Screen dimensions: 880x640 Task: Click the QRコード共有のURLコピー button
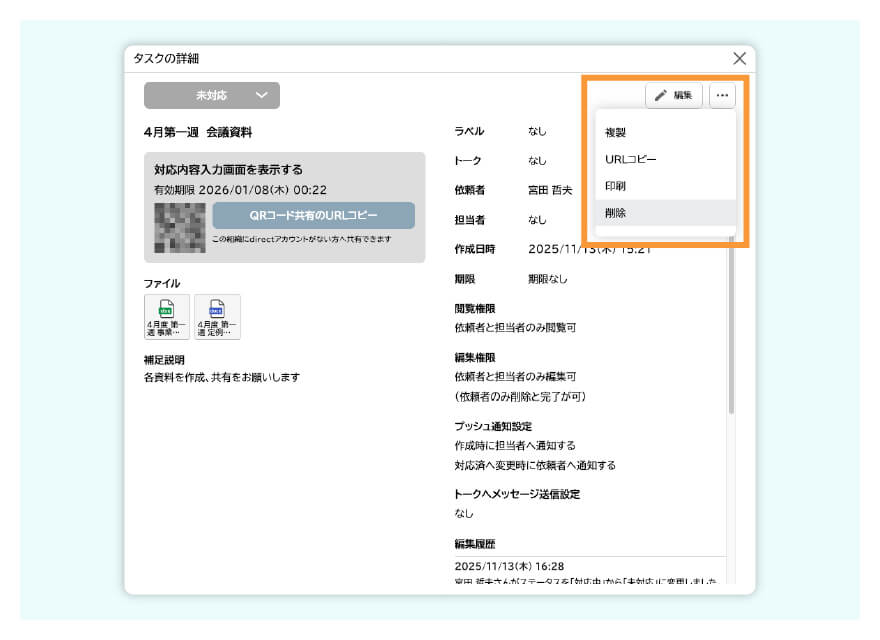[313, 216]
